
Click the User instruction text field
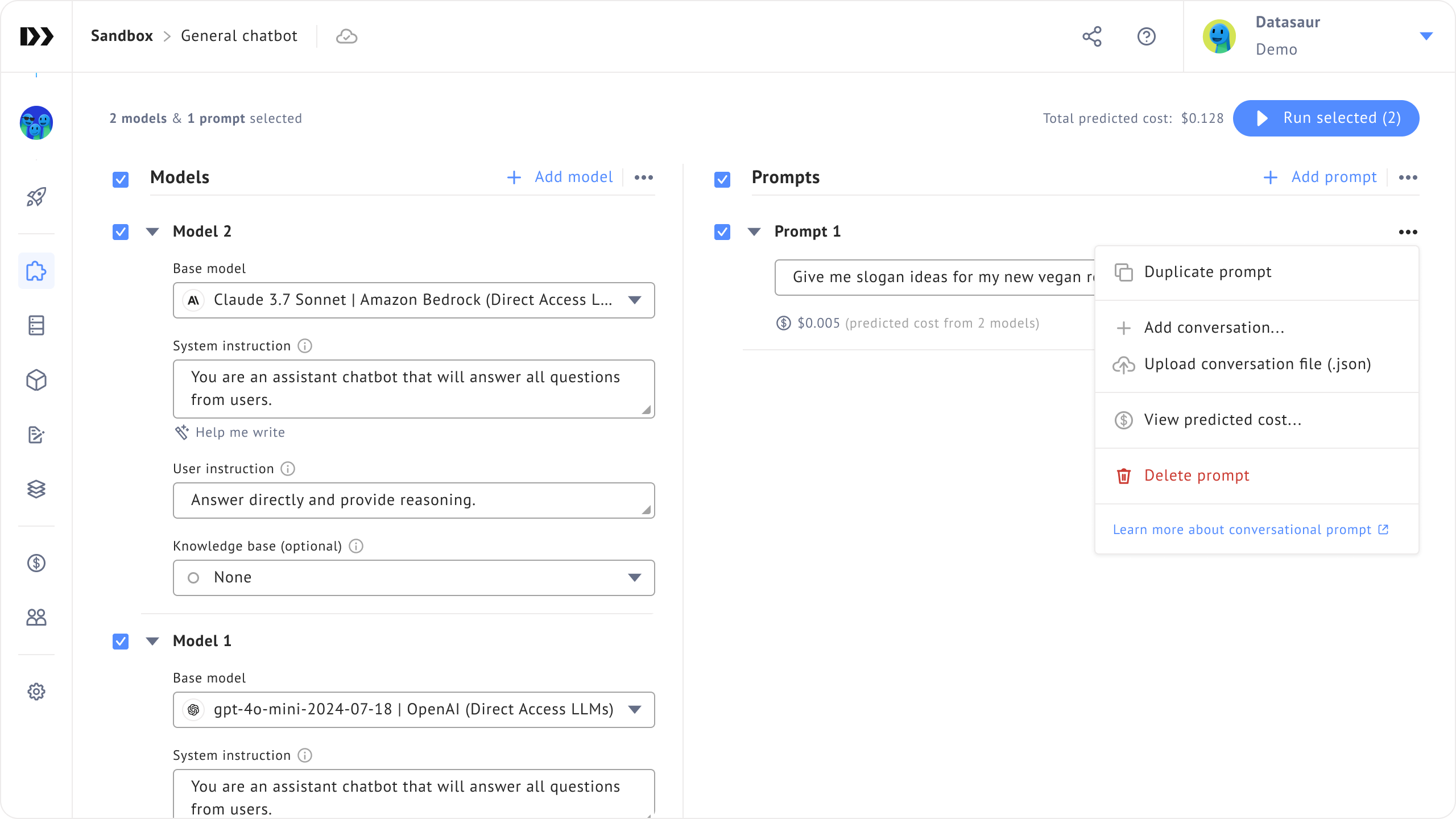pos(413,500)
